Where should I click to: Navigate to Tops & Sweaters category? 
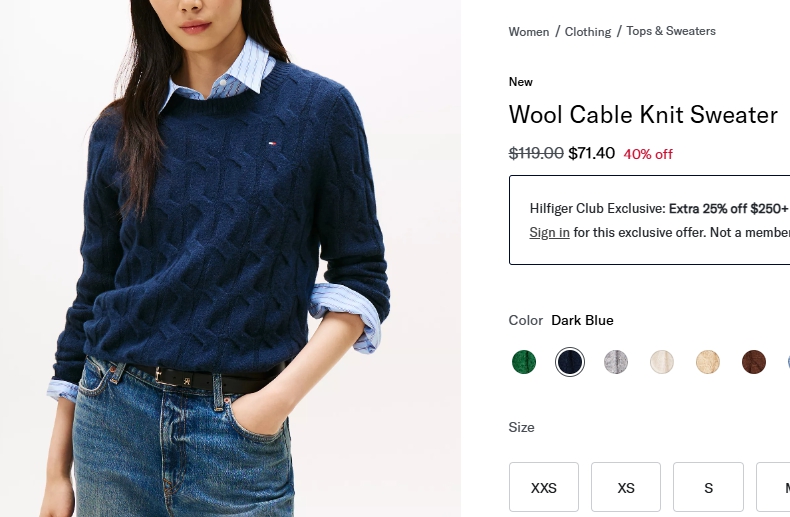[671, 31]
